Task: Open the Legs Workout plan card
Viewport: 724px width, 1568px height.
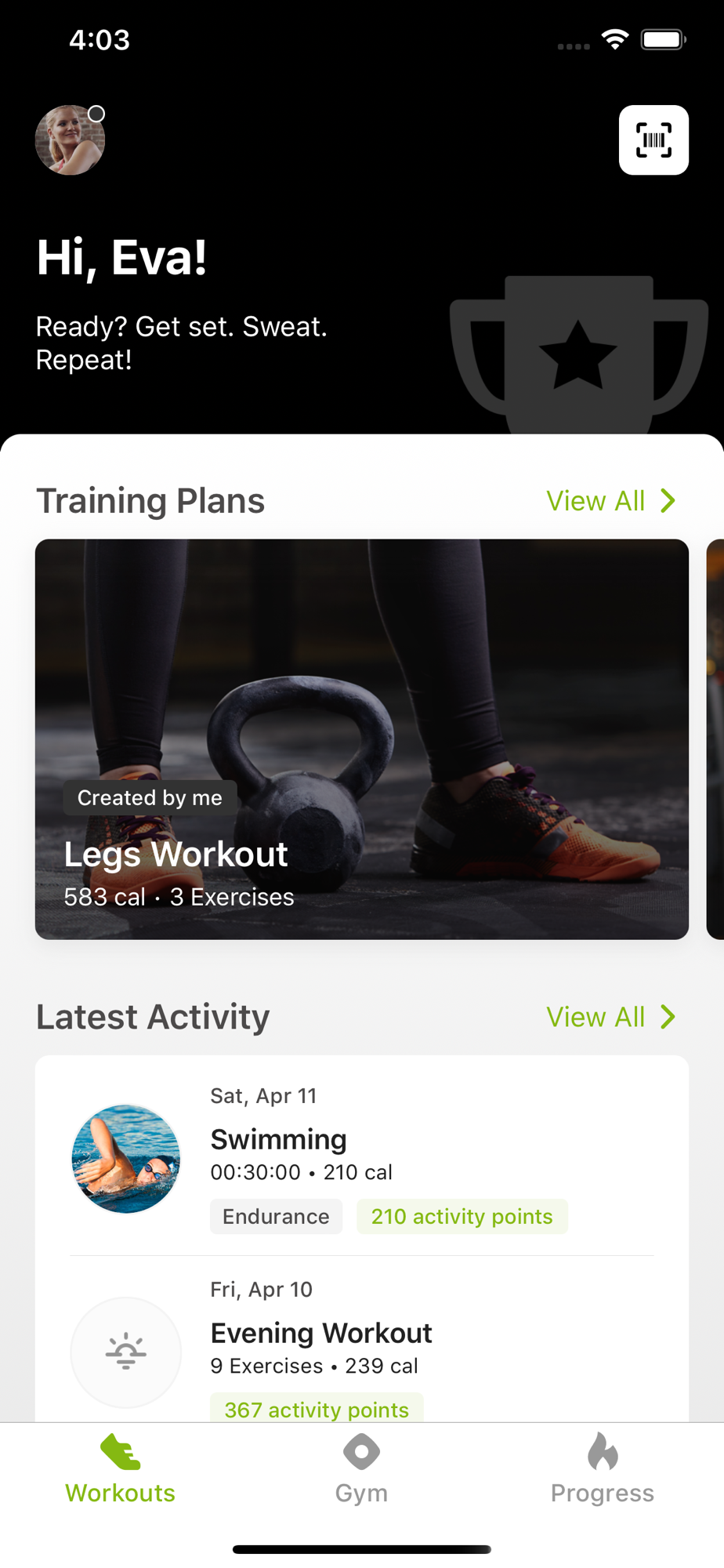Action: point(362,739)
